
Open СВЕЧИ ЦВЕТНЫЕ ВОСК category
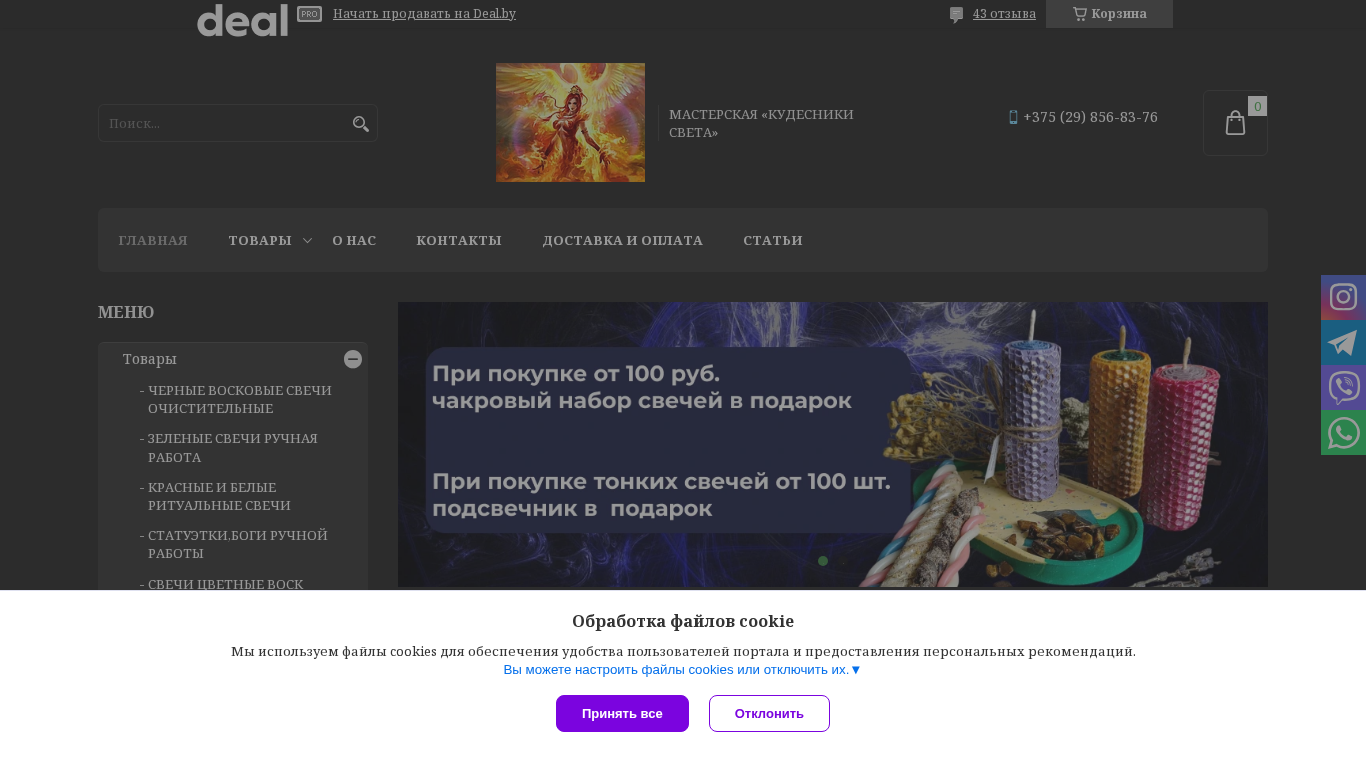tap(225, 583)
